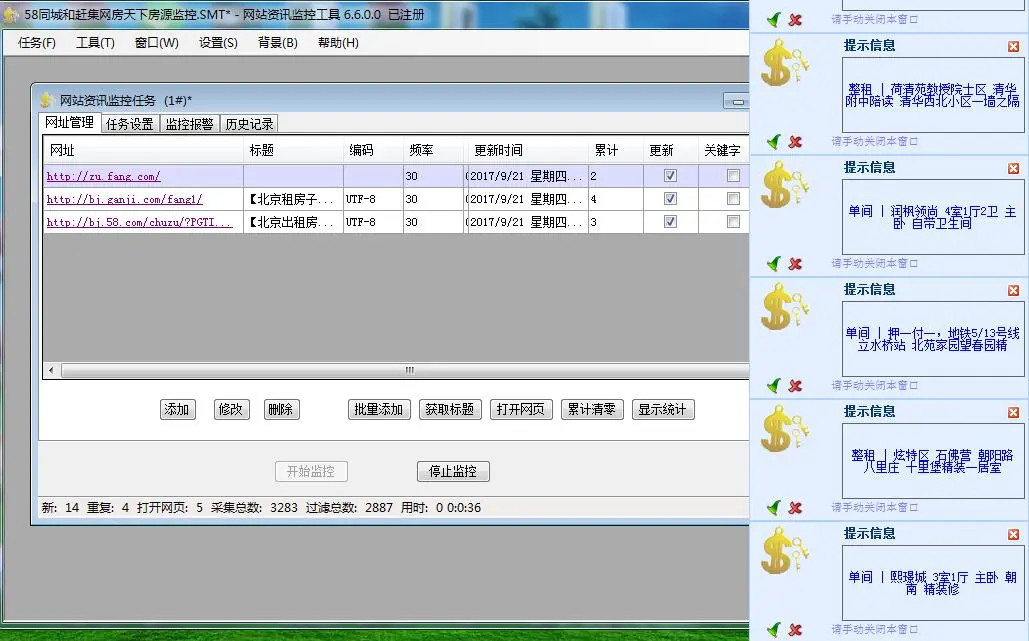Click gold dollar icon of 炫特区 notification
Viewport: 1029px width, 641px height.
(x=784, y=428)
